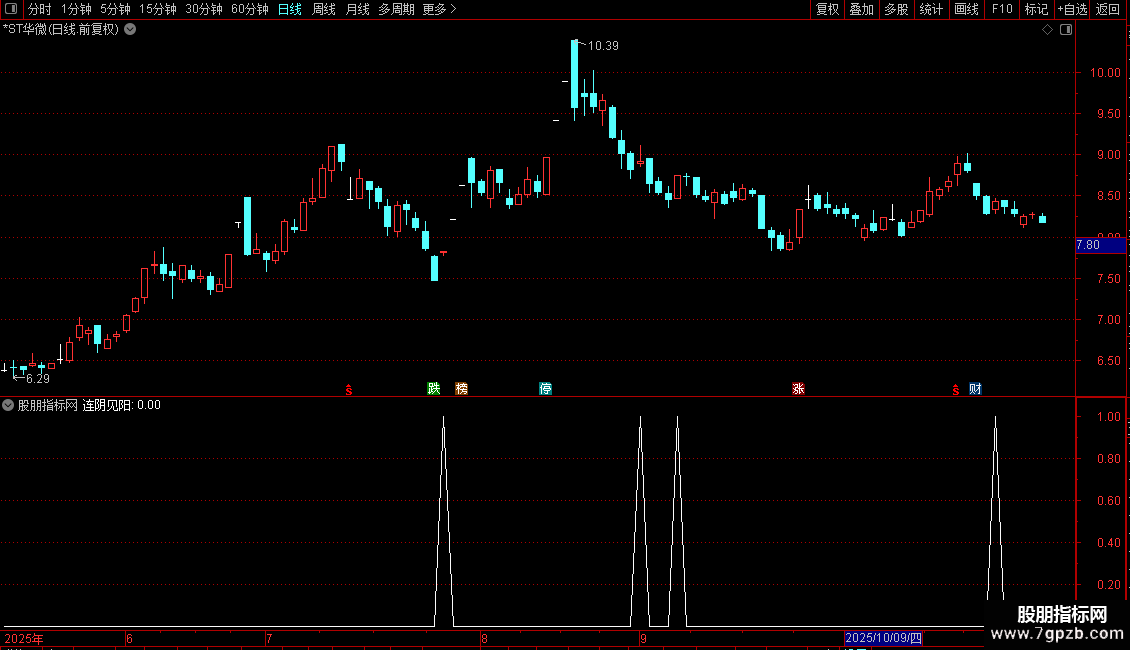Click the 6.29 low price label

tap(37, 379)
